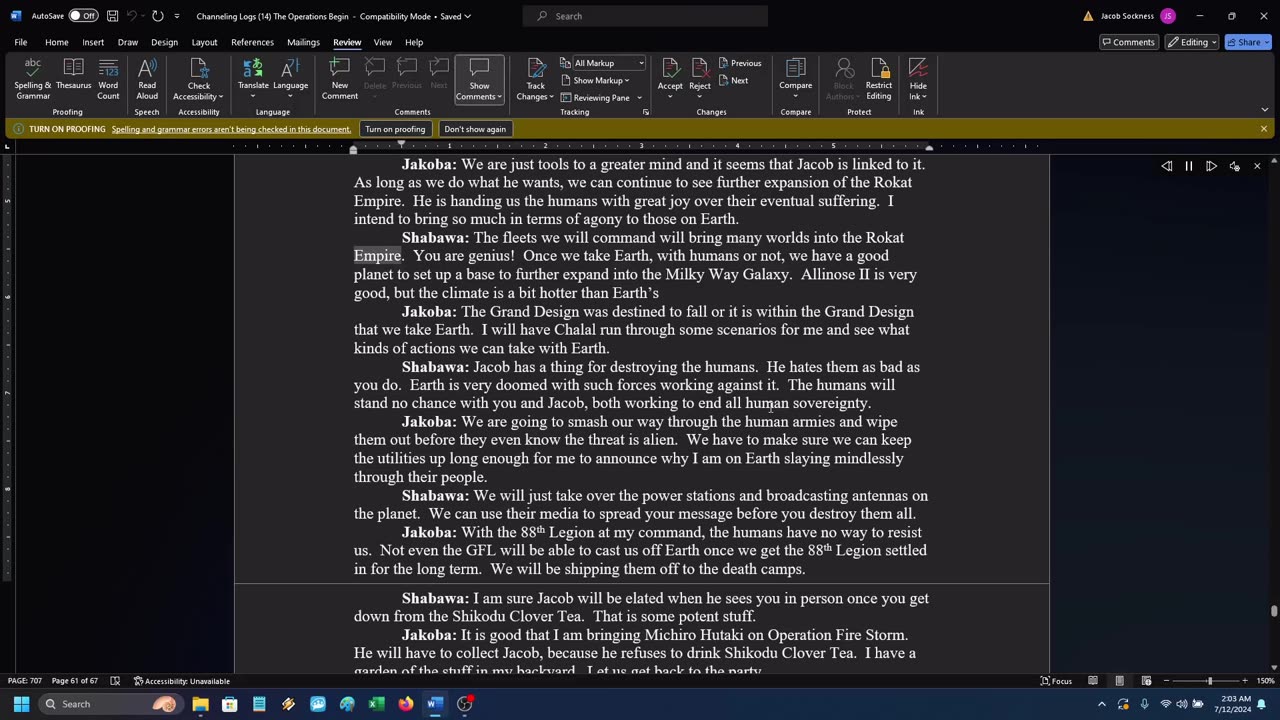Open Language options
Image resolution: width=1280 pixels, height=720 pixels.
pyautogui.click(x=290, y=79)
